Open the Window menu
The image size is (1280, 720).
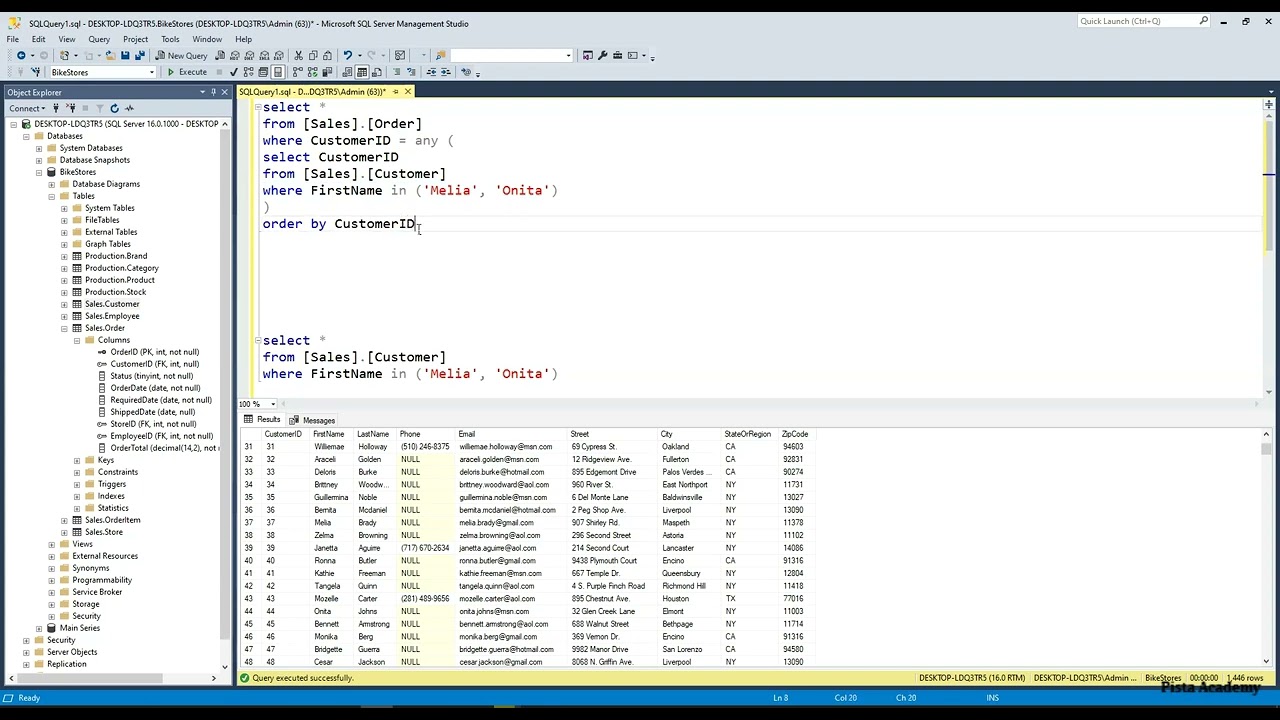207,39
